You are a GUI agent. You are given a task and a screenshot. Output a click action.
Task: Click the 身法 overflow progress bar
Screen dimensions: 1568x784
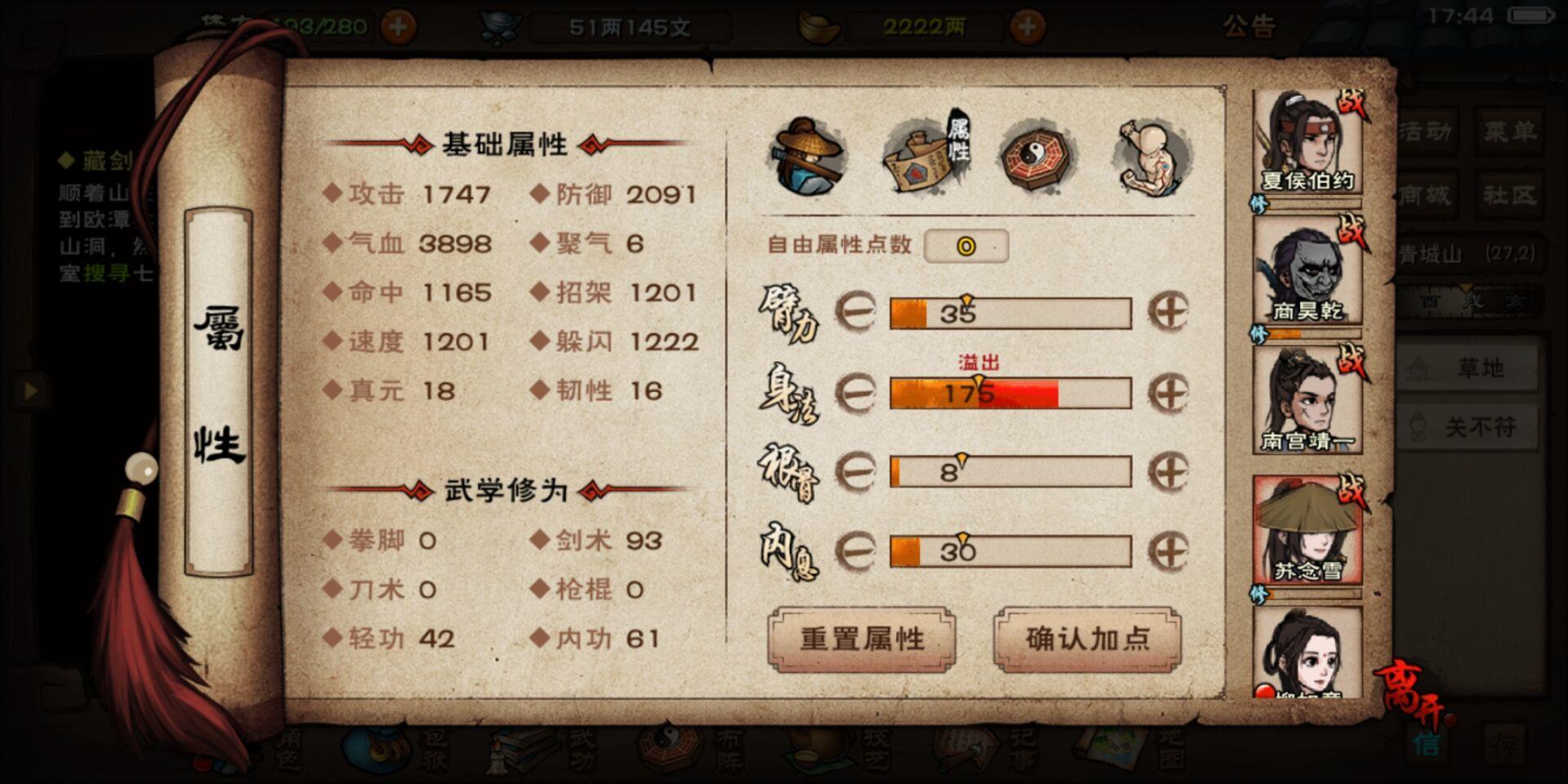tap(1010, 393)
